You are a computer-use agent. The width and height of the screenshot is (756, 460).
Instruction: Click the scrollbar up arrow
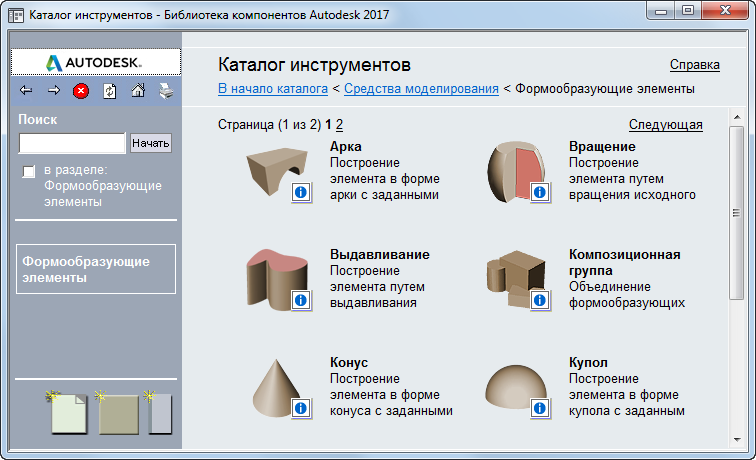[737, 117]
